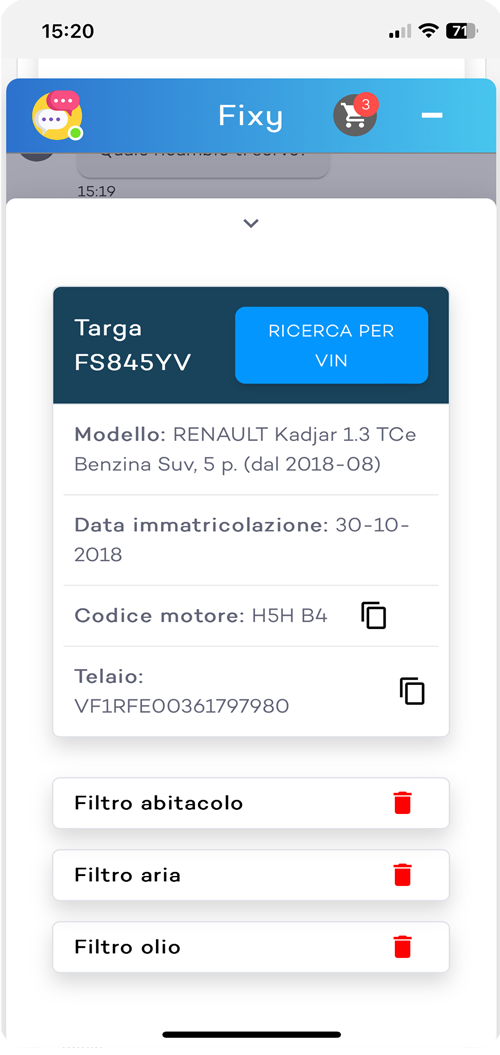Tap the Targa FS845YV plate label
Screen dimensions: 500x1055
click(x=133, y=345)
